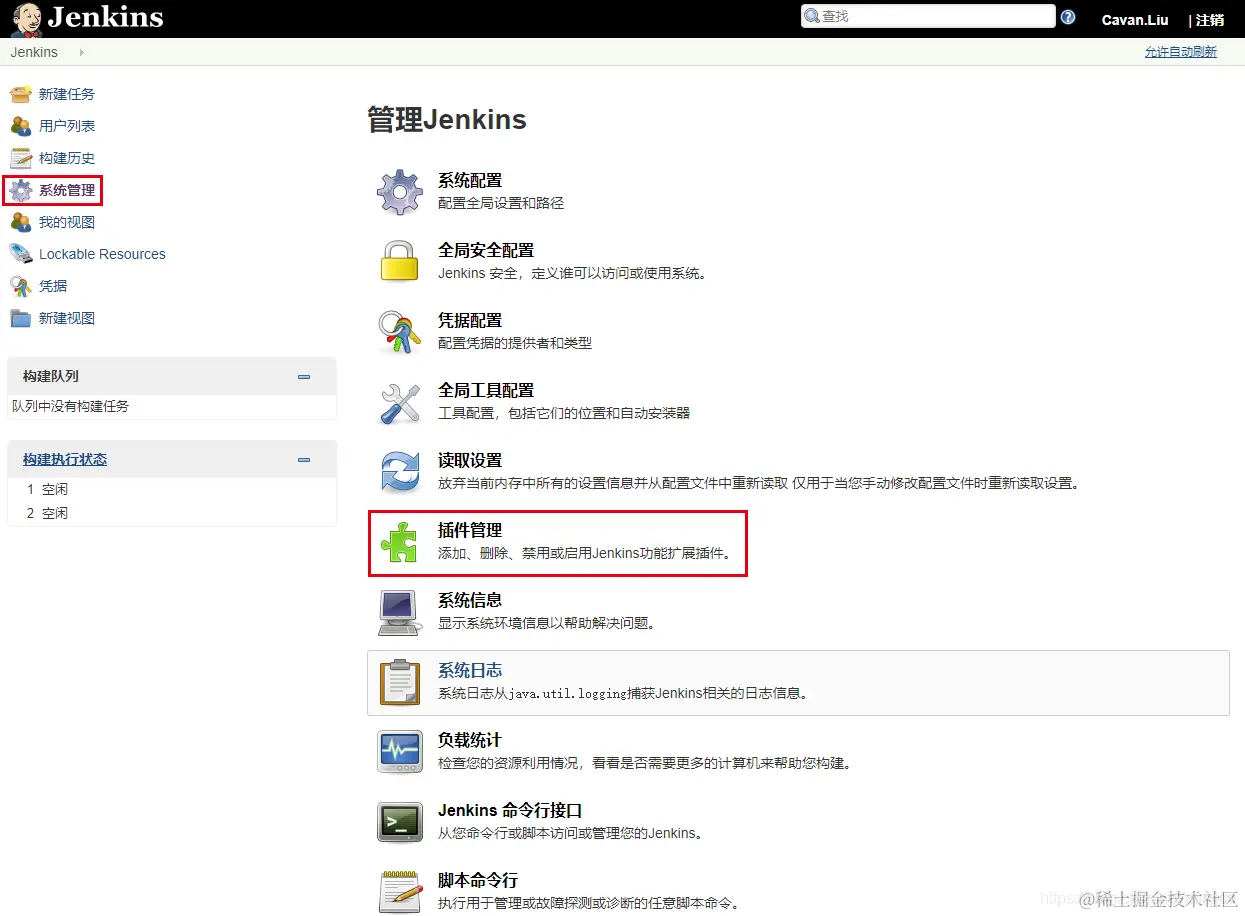The width and height of the screenshot is (1245, 916).
Task: Click the Jenkins butler logo icon
Action: (x=27, y=18)
